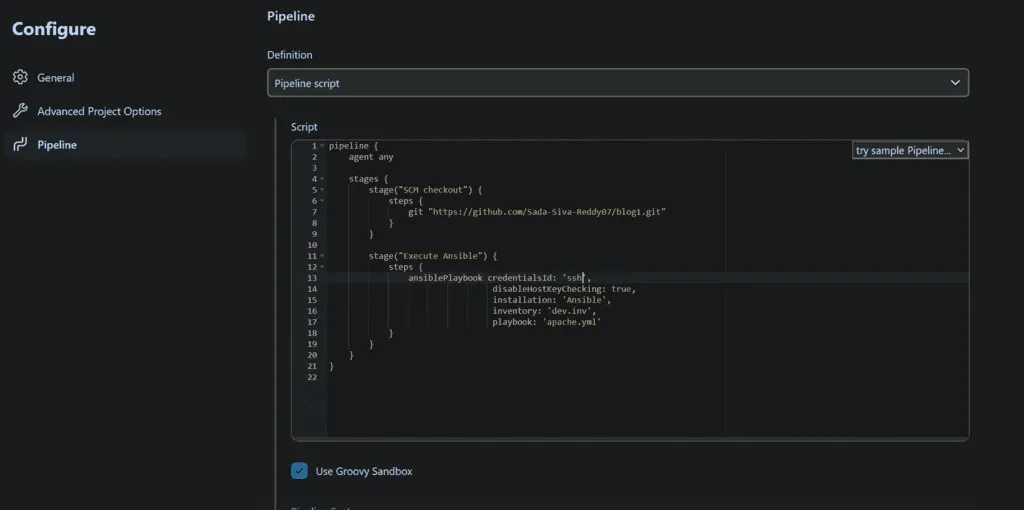Open the try sample Pipeline dropdown

point(910,150)
